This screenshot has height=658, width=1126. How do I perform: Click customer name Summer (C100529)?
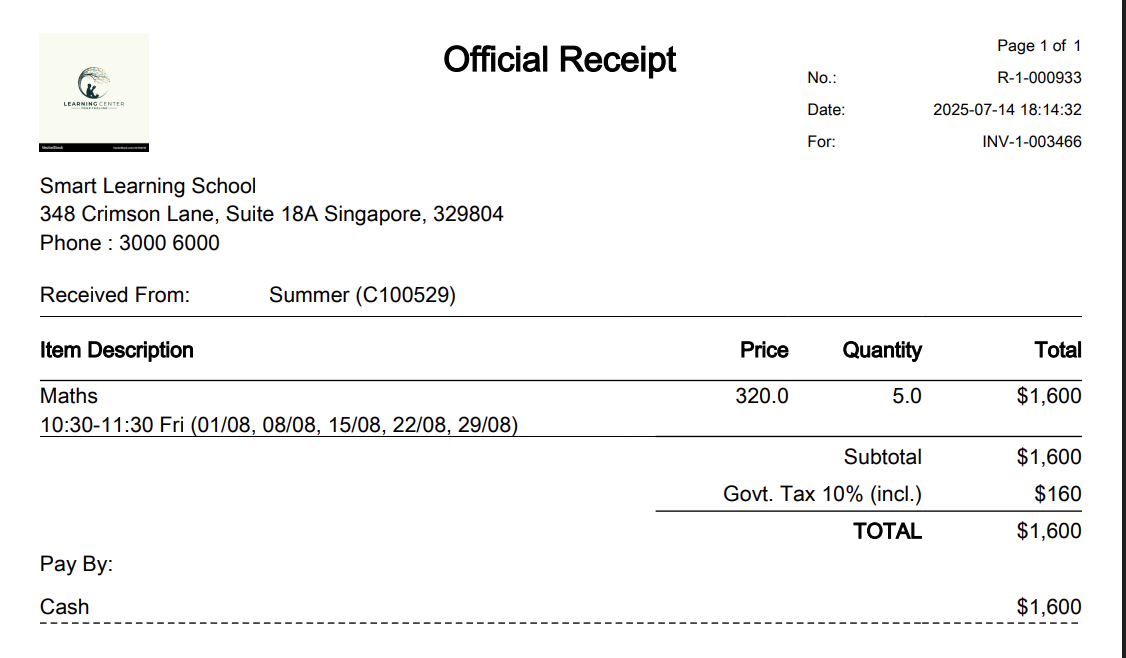pyautogui.click(x=363, y=295)
